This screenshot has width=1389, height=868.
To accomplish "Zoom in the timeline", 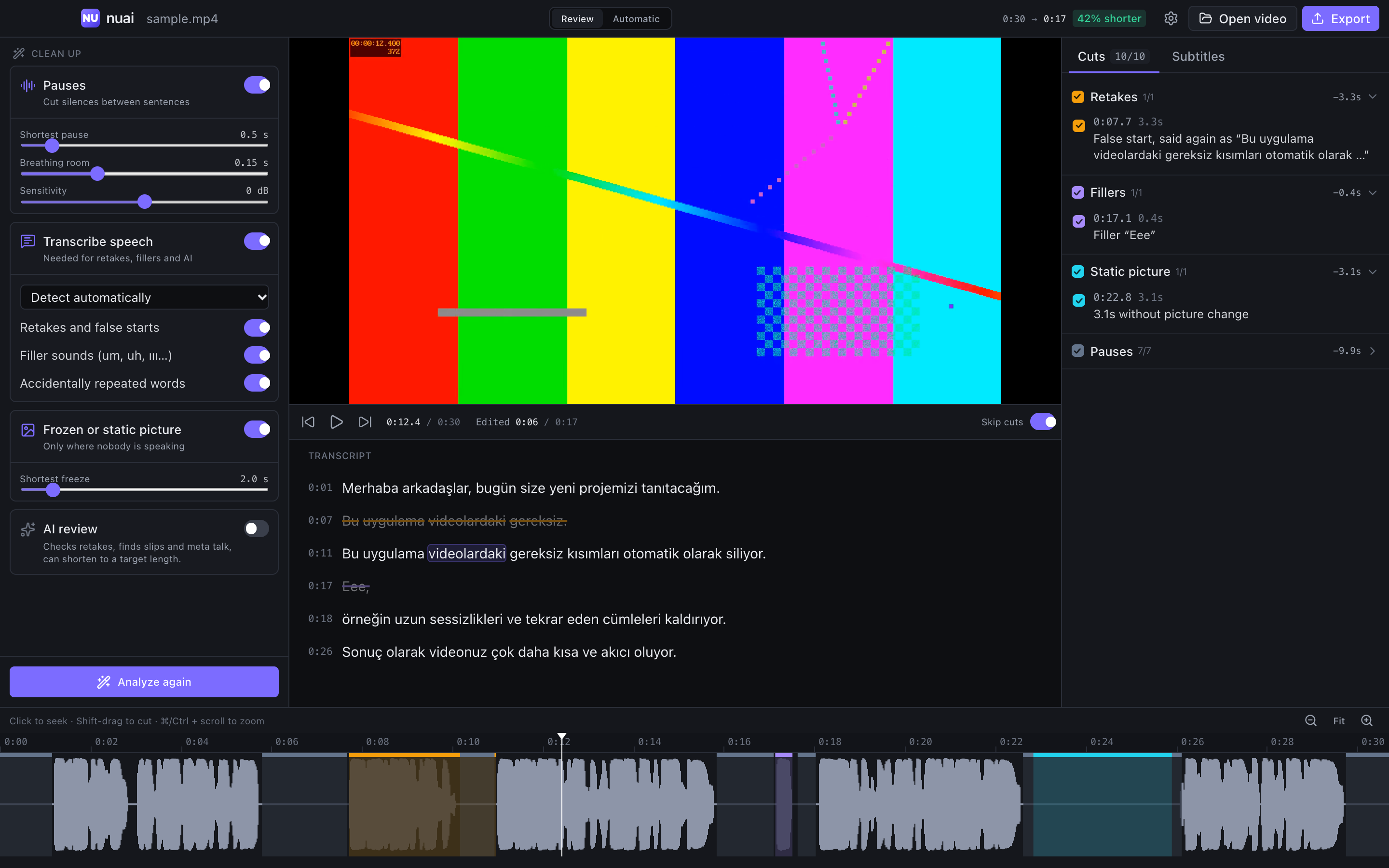I will [1367, 720].
